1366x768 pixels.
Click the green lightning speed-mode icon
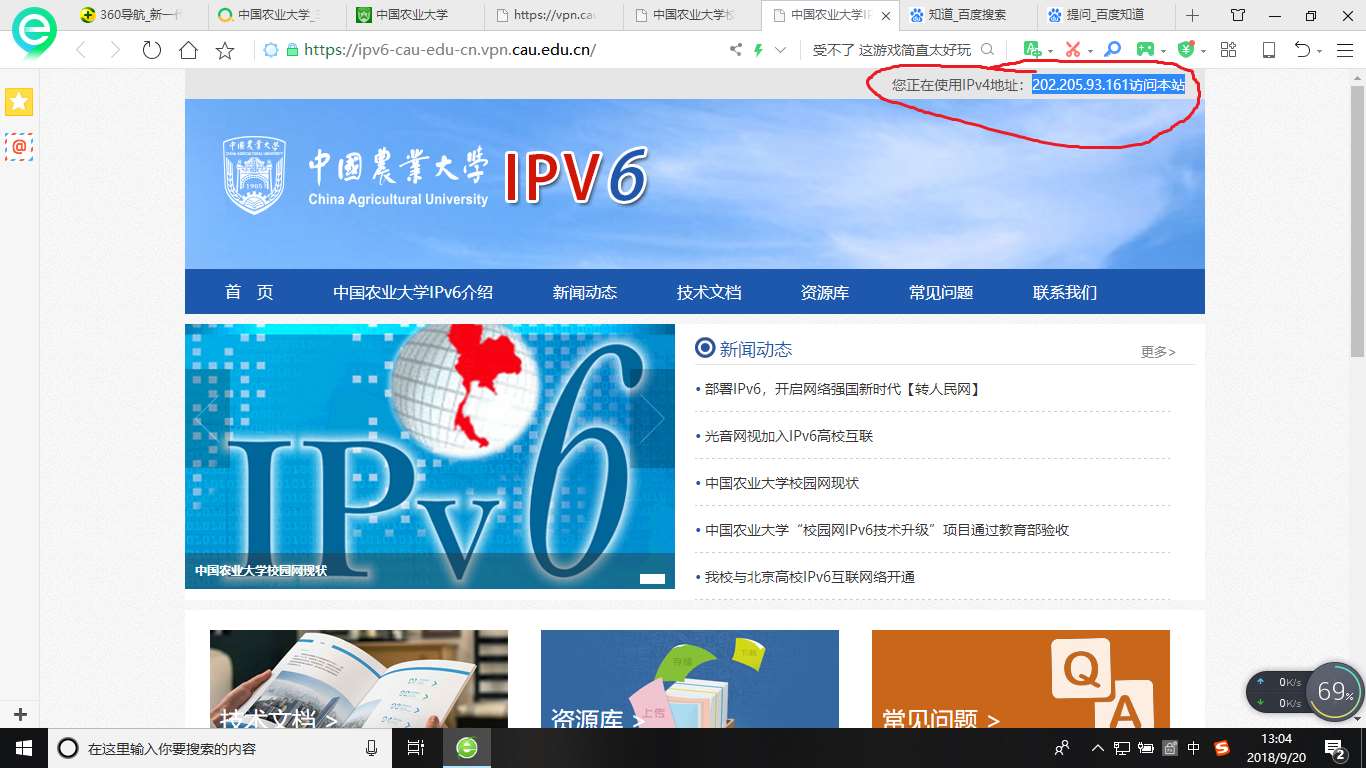pos(758,50)
